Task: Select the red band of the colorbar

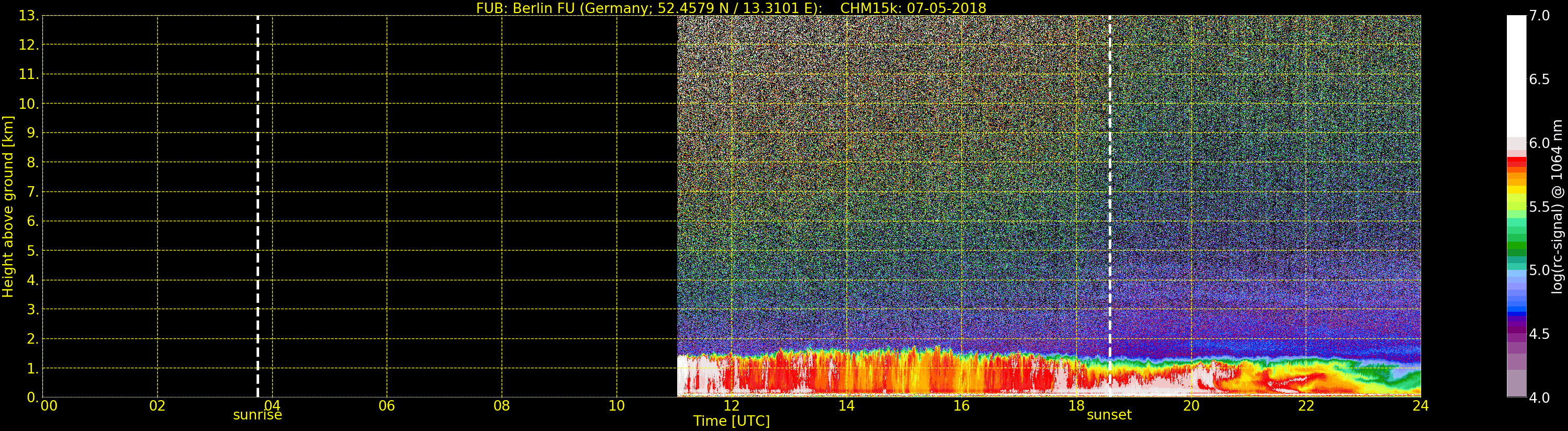Action: pos(1516,162)
